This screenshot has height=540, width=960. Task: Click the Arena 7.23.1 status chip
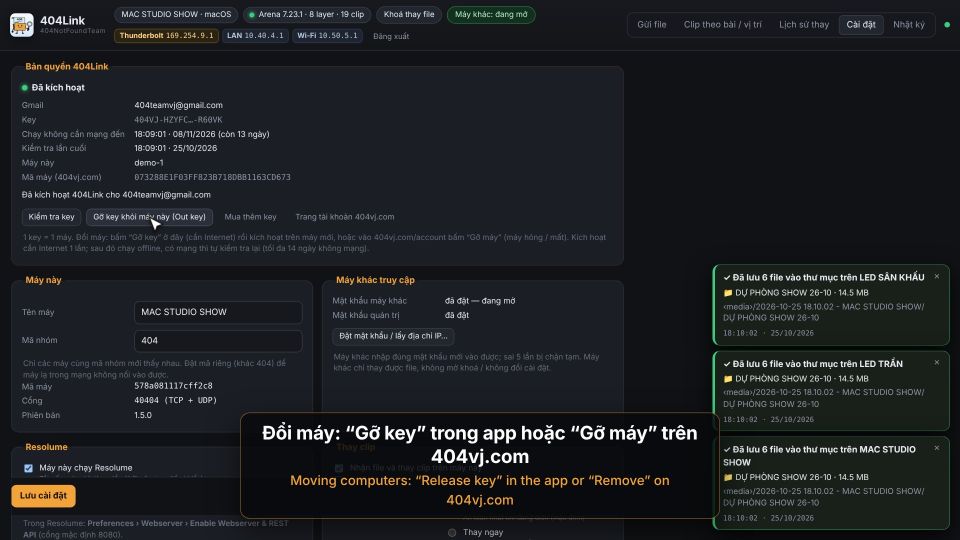pos(307,14)
